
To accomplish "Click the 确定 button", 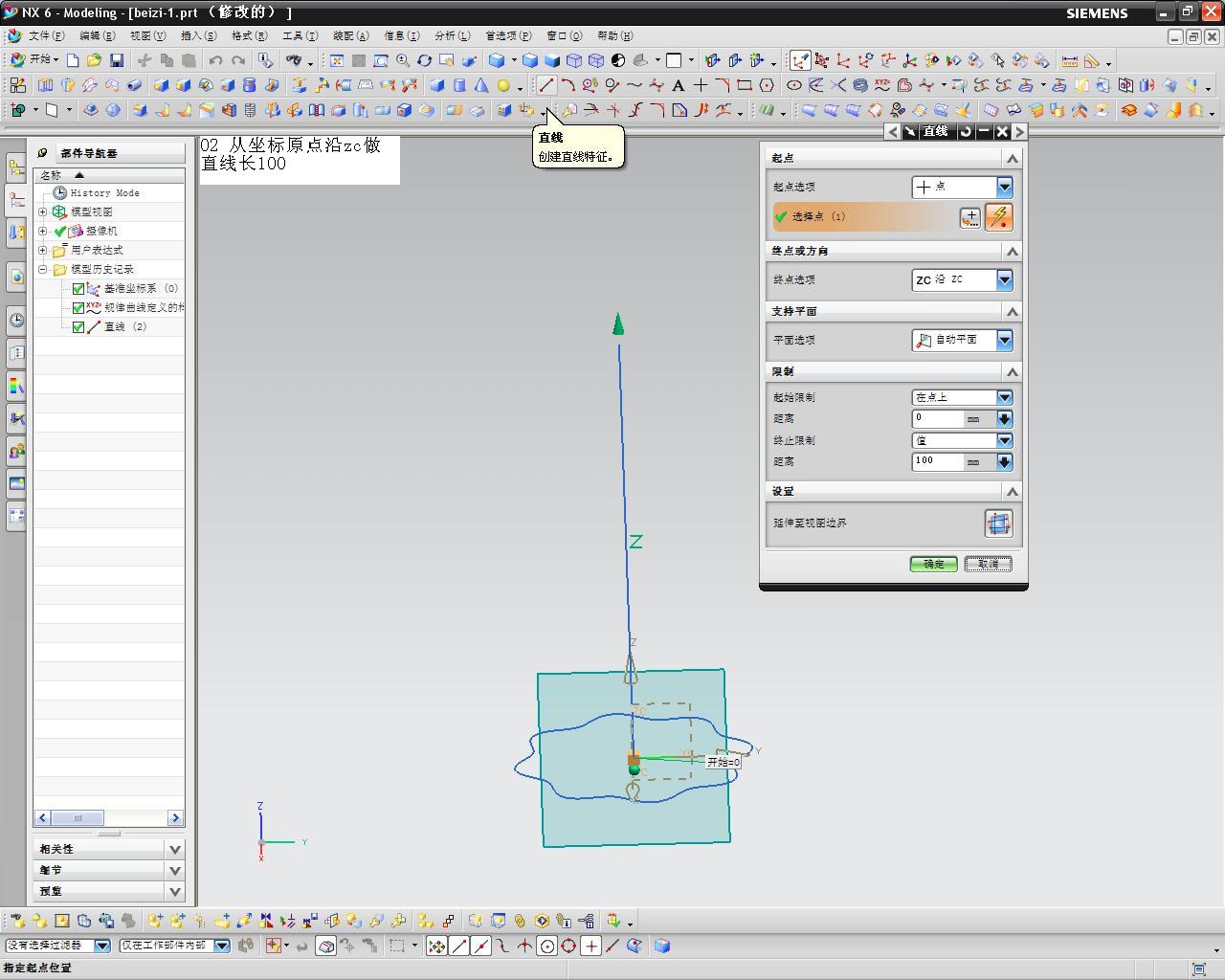I will click(933, 564).
